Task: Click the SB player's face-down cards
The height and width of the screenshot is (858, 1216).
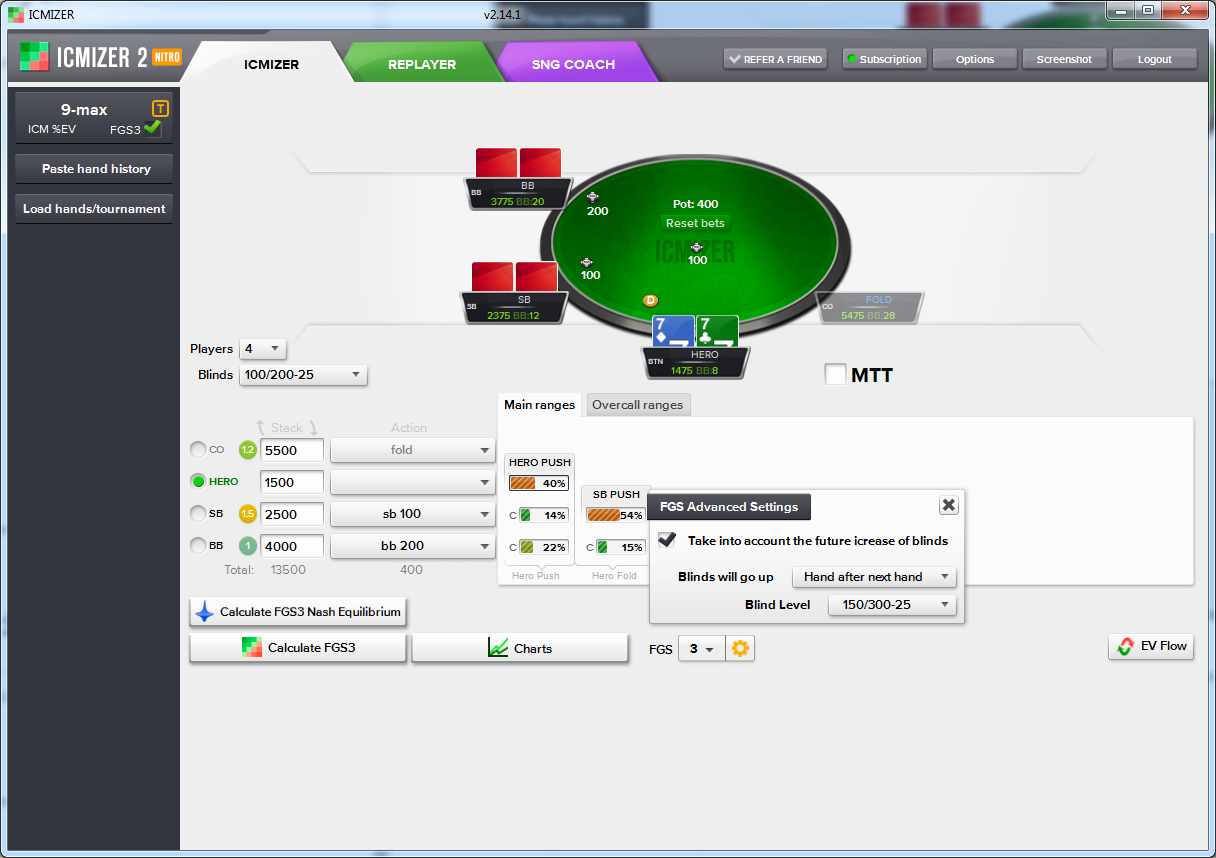Action: (x=515, y=277)
